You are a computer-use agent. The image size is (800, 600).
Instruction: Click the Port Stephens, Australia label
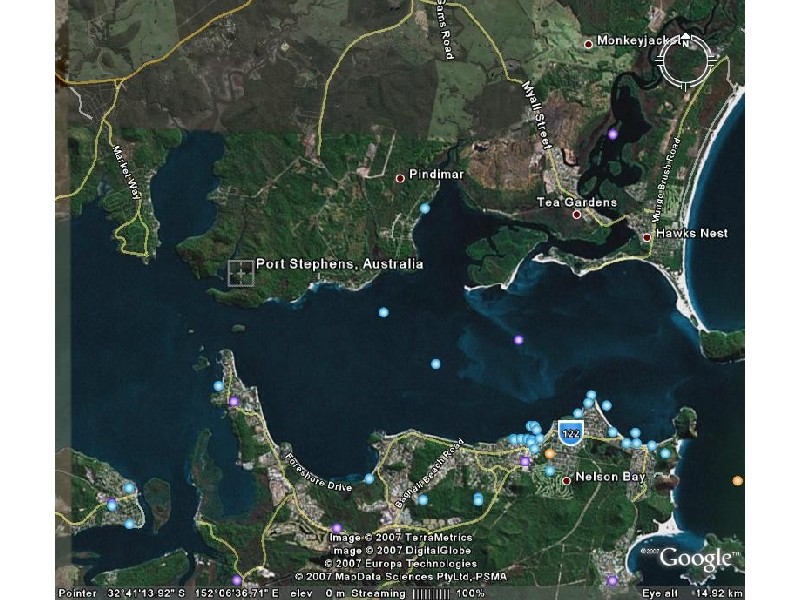click(x=339, y=264)
